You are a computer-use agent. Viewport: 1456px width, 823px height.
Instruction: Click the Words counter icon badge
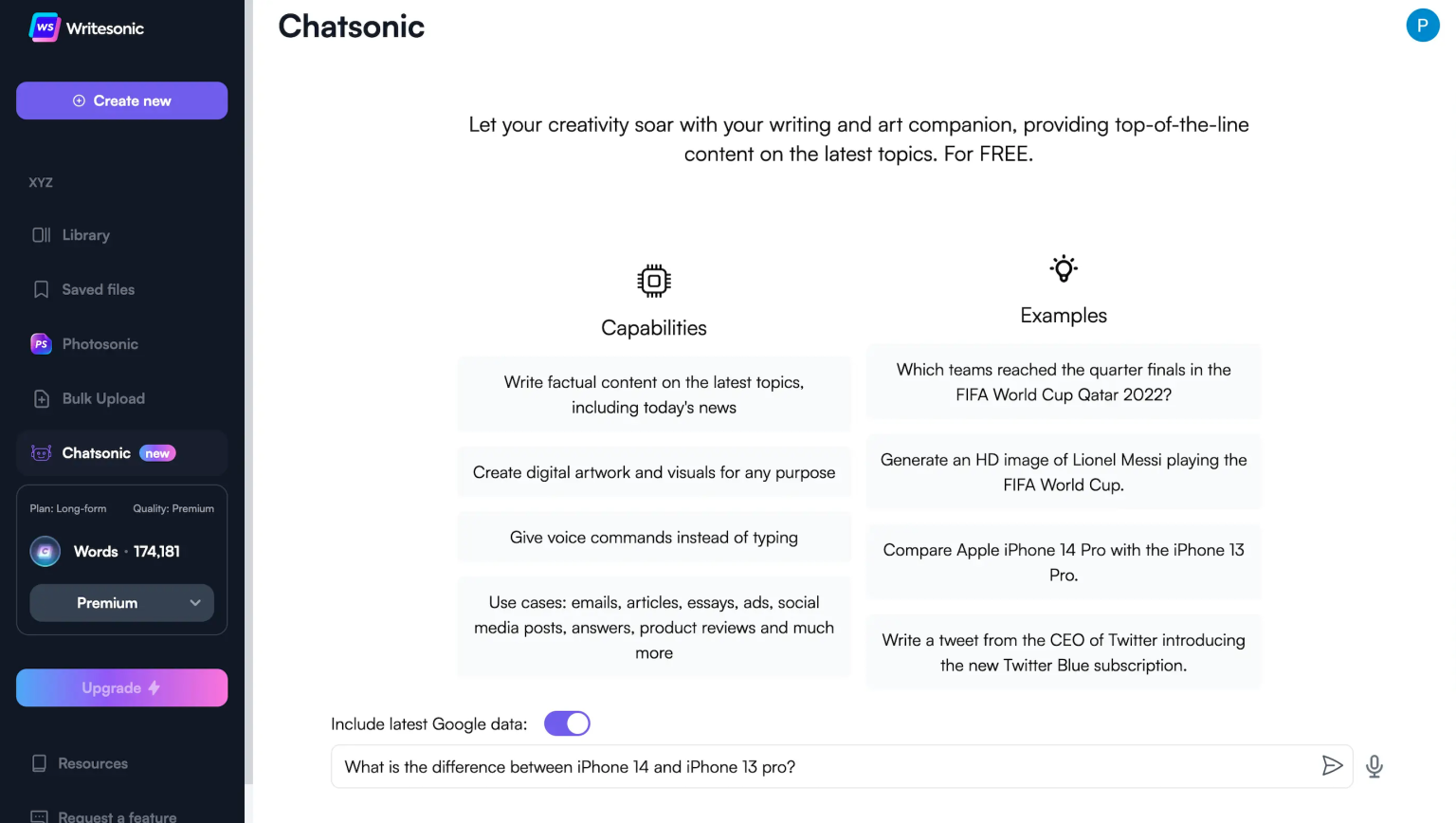(x=45, y=551)
